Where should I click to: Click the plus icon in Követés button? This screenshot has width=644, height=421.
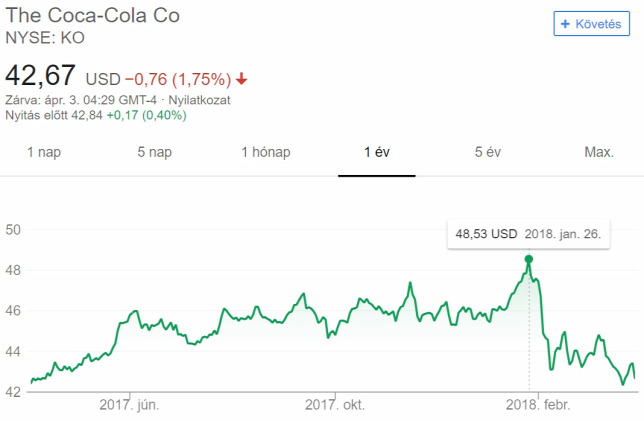565,24
